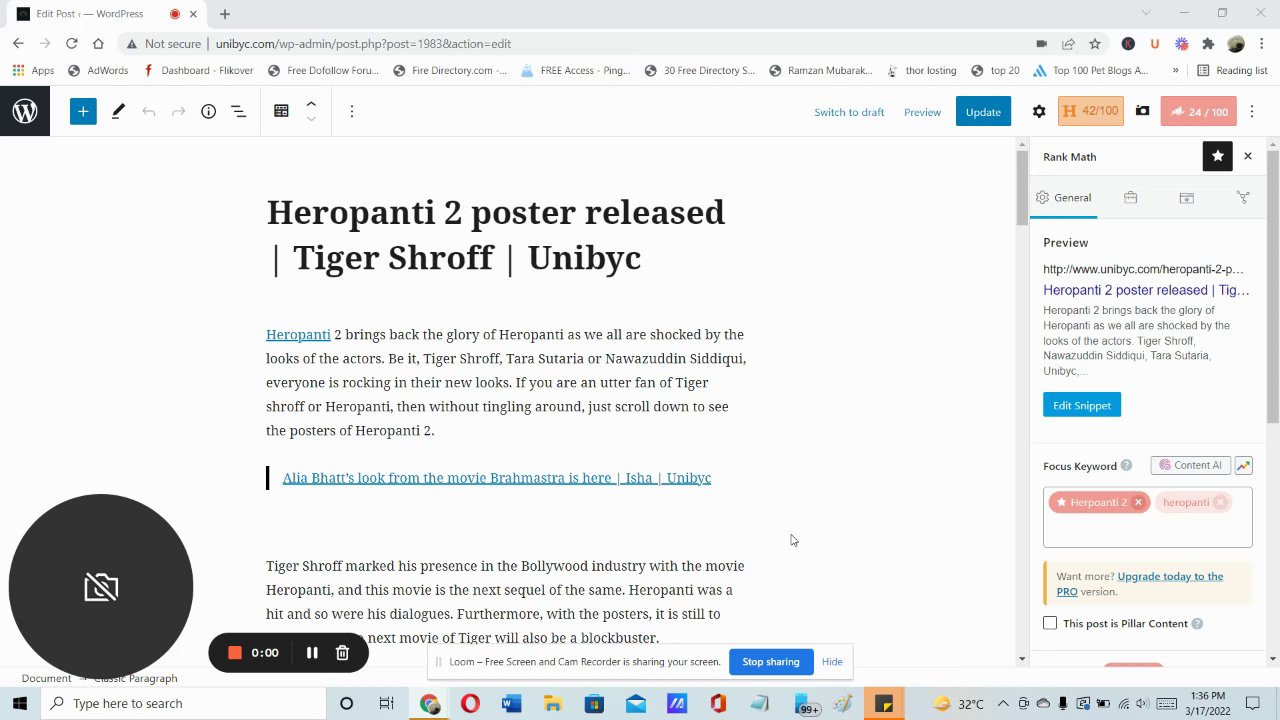This screenshot has height=720, width=1280.
Task: Delete the Loom recording with trash
Action: coord(342,653)
